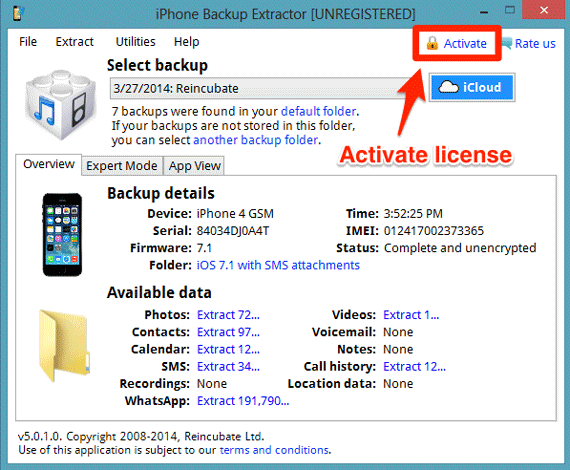
Task: Close the iPhone Backup Extractor window
Action: [x=544, y=10]
